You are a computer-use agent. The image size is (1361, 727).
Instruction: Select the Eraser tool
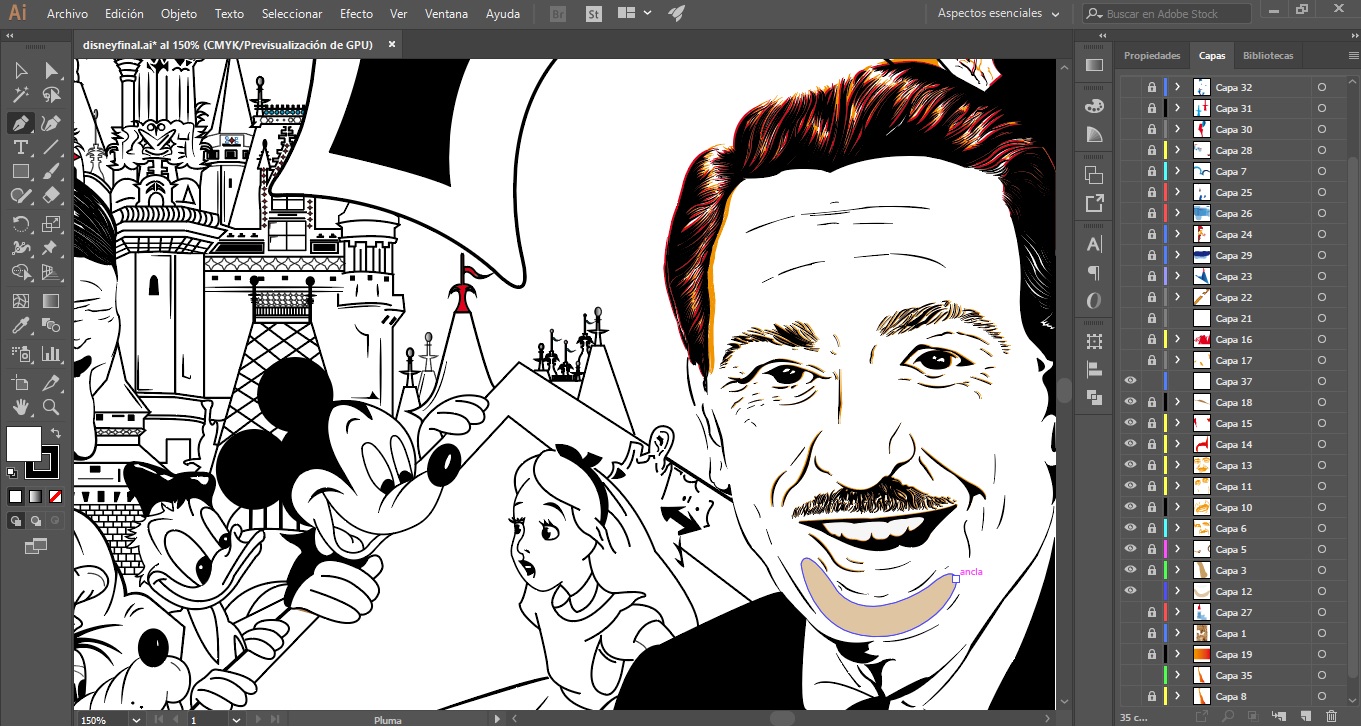click(x=51, y=197)
